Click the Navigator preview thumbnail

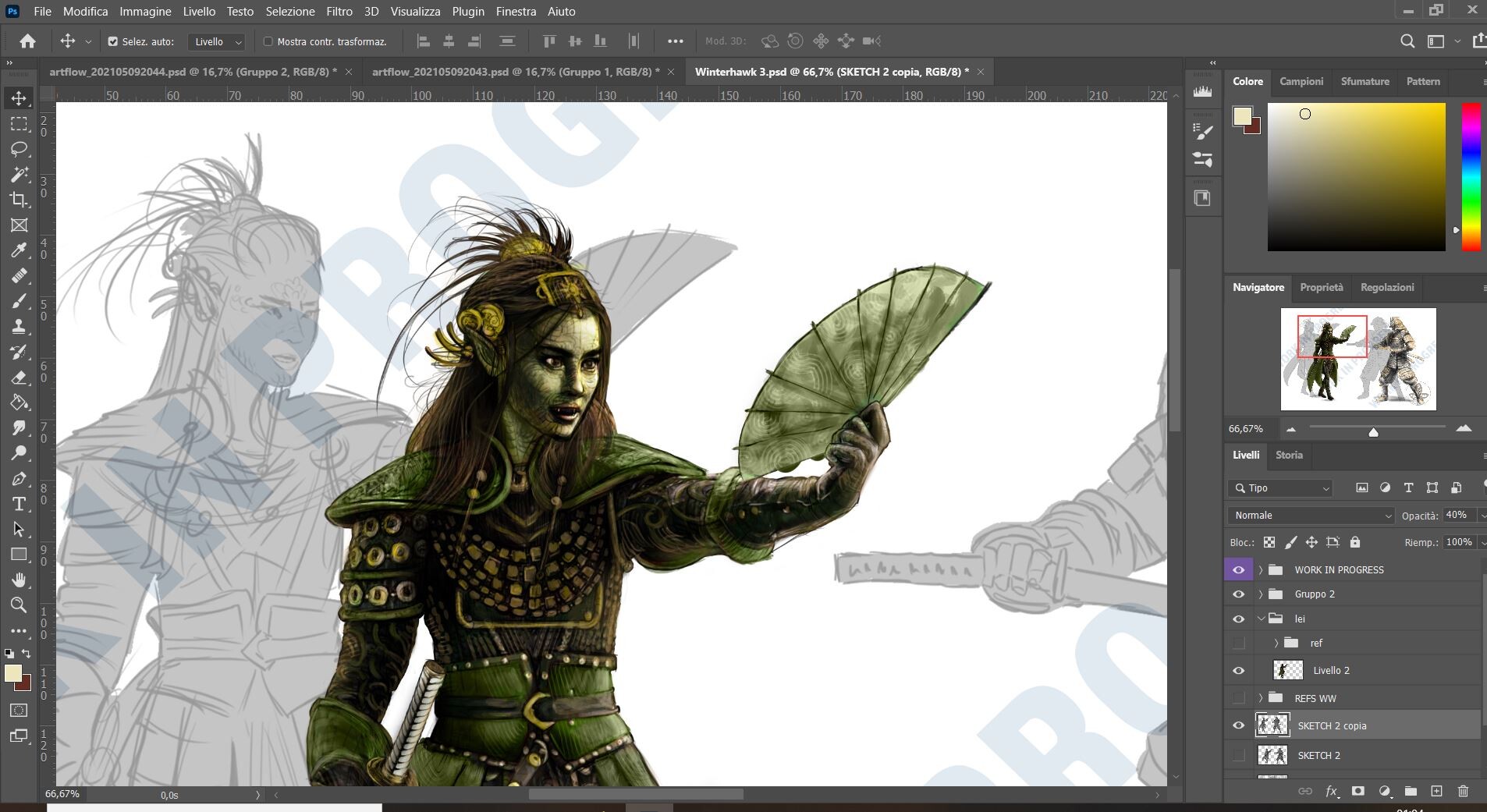click(1357, 359)
